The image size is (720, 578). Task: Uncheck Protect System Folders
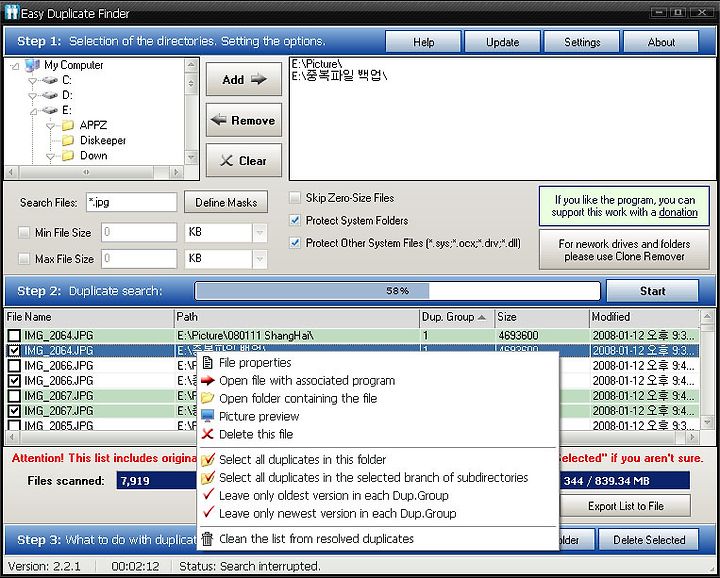click(x=294, y=220)
